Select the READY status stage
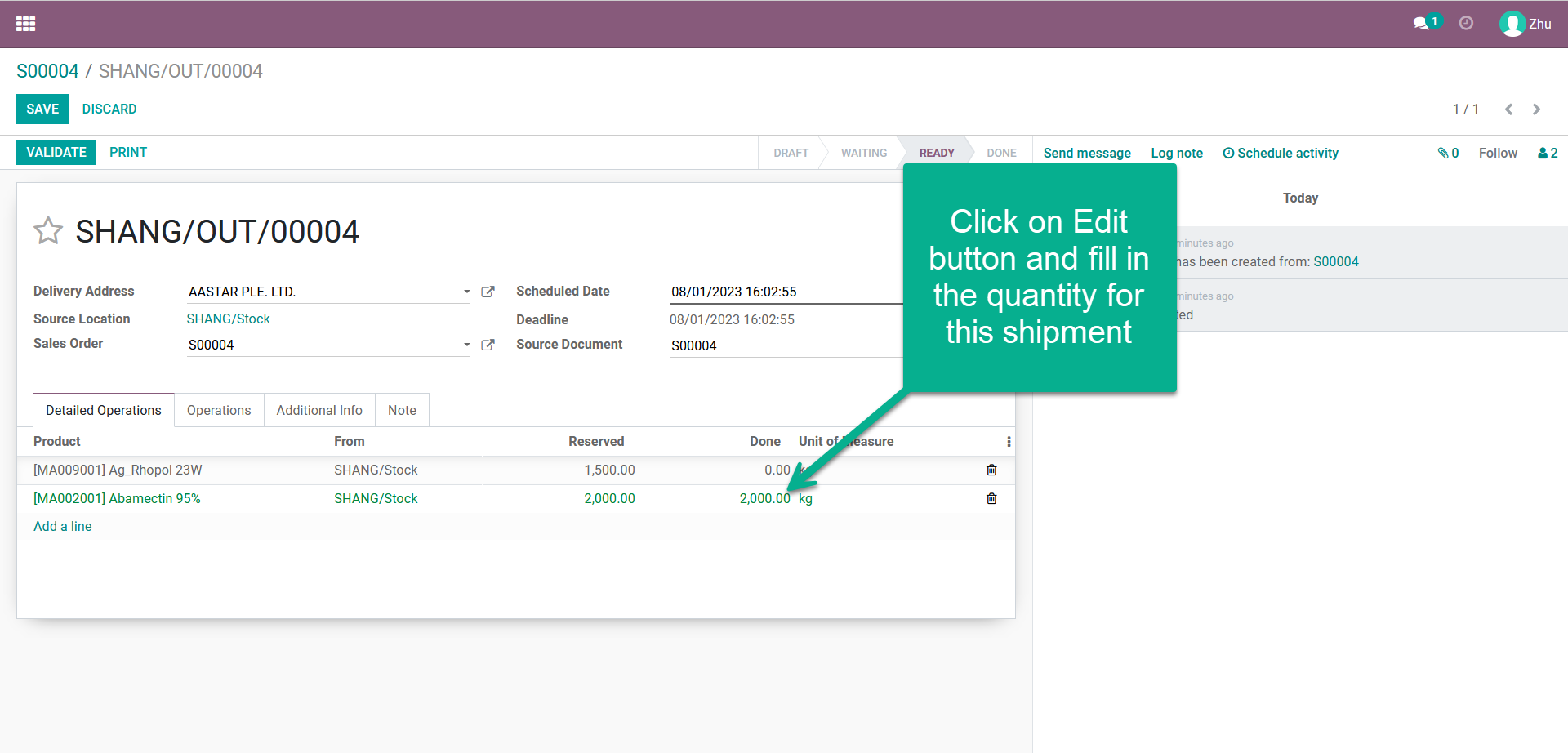1568x753 pixels. point(936,153)
